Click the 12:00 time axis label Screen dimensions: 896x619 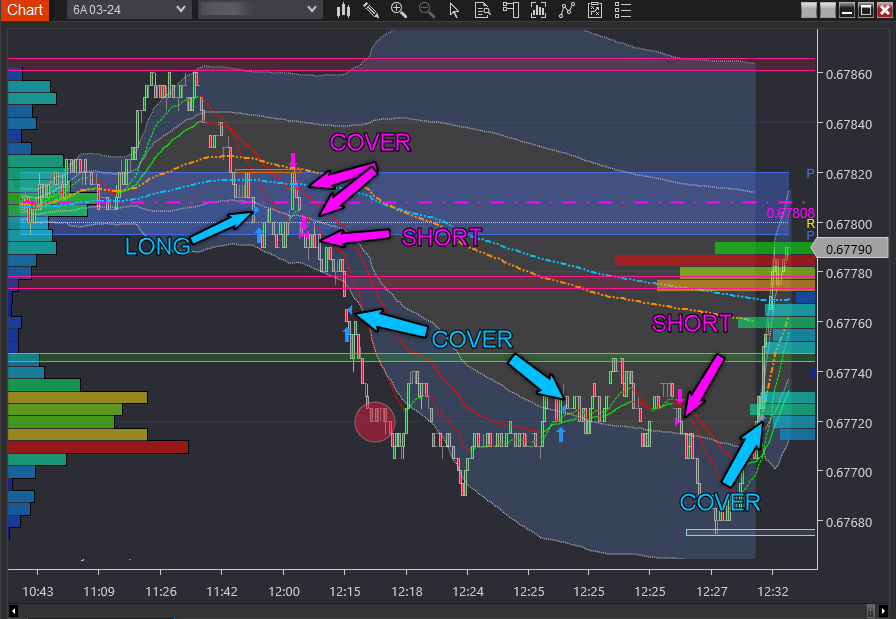[283, 592]
